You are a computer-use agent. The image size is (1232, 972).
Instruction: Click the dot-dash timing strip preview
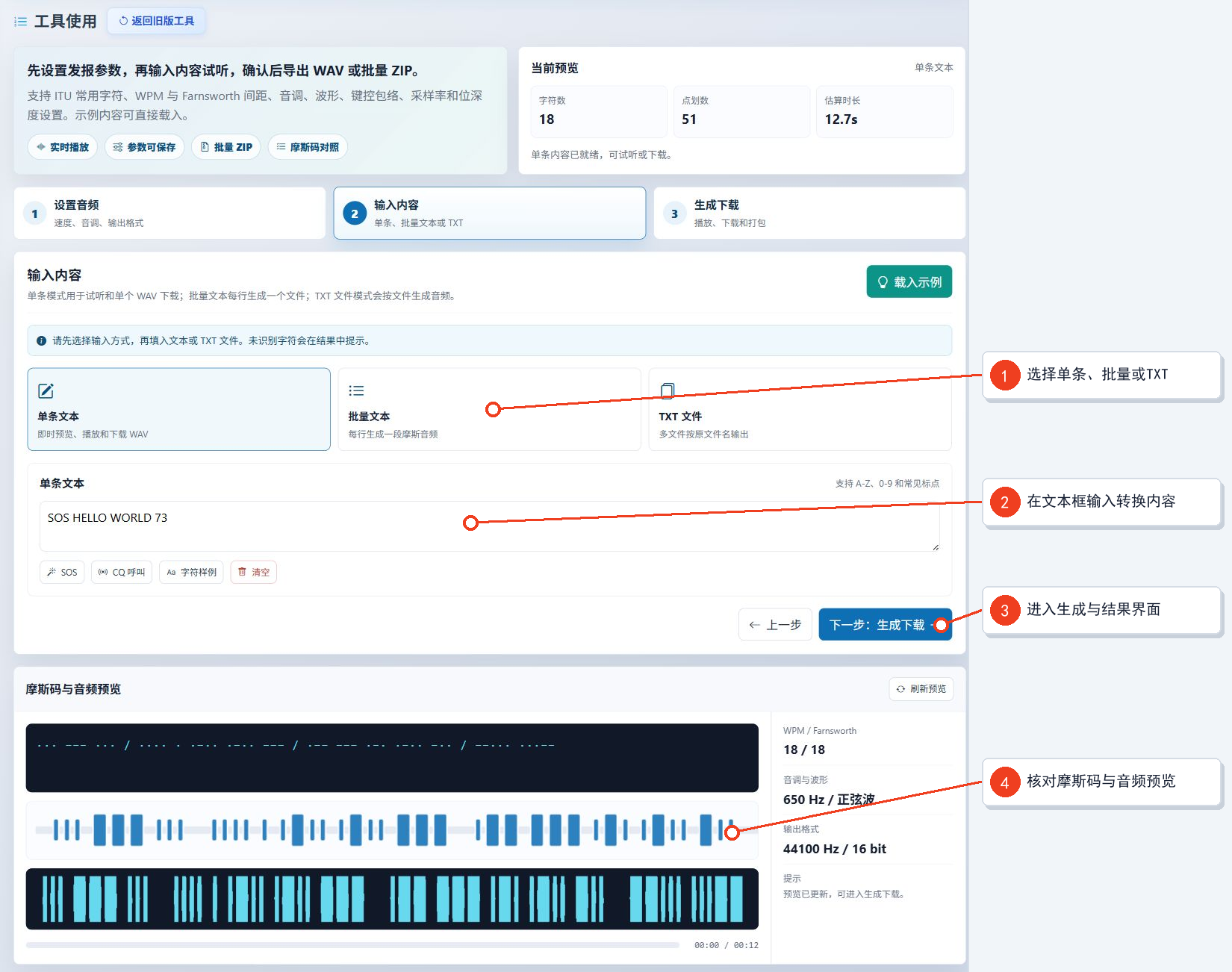coord(392,830)
